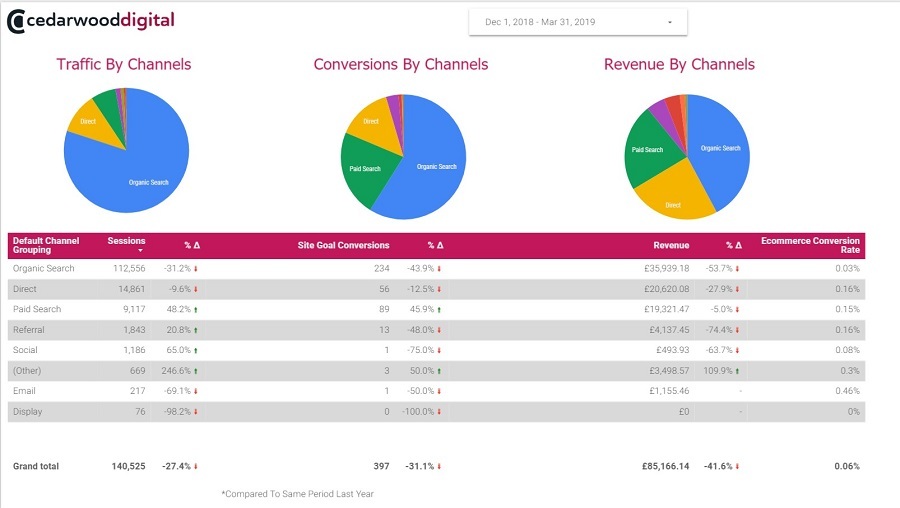
Task: Click the red down arrow beside Organic Search sessions
Action: 196,269
